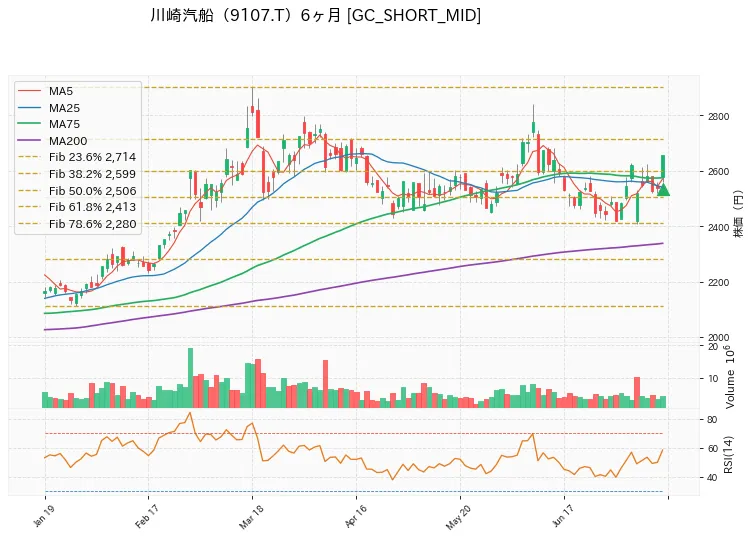Image resolution: width=752 pixels, height=539 pixels.
Task: Select the Fib 78.6% 2,280 legend item
Action: point(77,224)
